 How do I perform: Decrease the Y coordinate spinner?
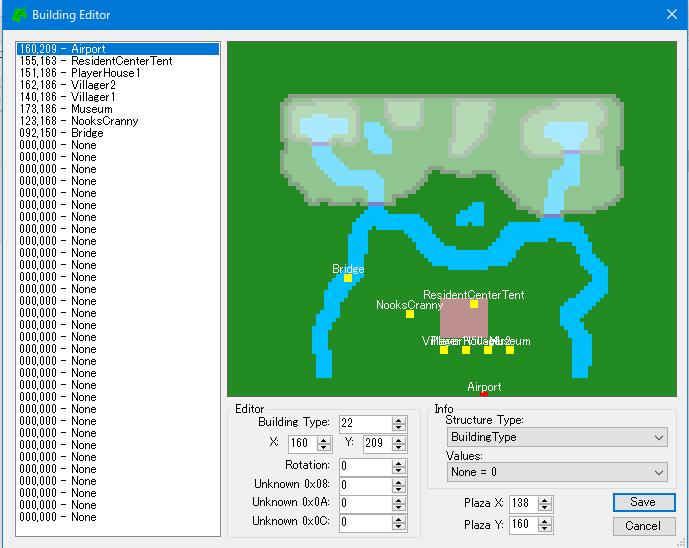point(399,447)
